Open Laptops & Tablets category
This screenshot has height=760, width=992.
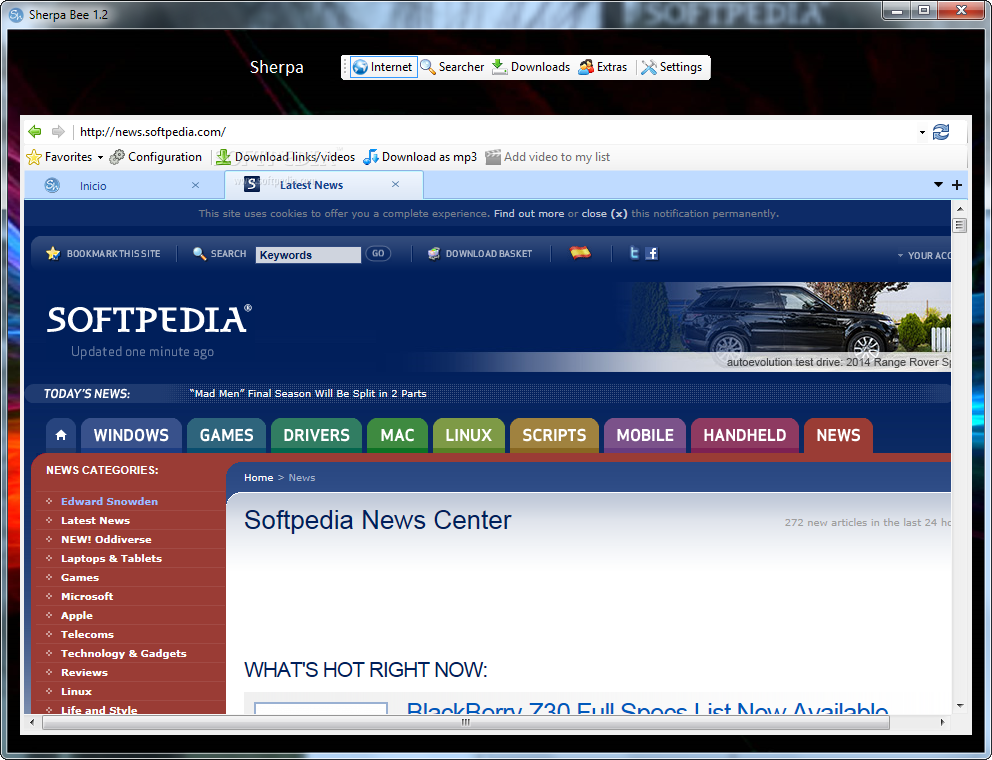coord(111,558)
